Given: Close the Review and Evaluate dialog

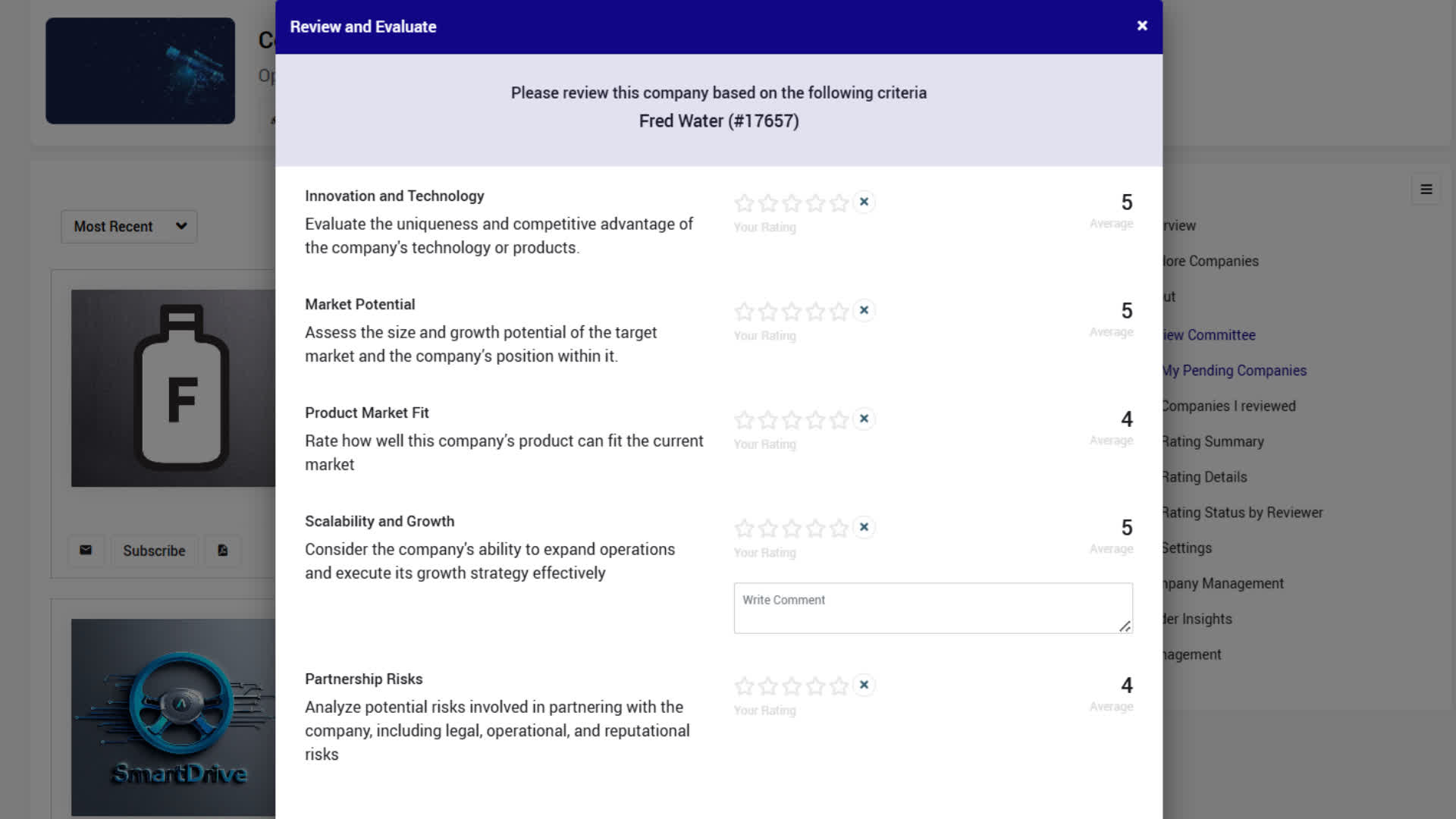Looking at the screenshot, I should [1142, 26].
